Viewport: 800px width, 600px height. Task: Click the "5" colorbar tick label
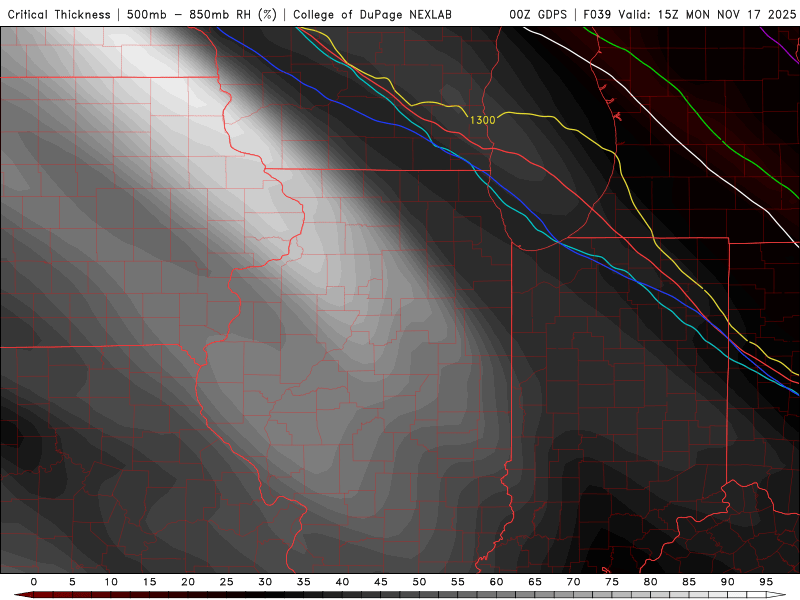click(72, 582)
